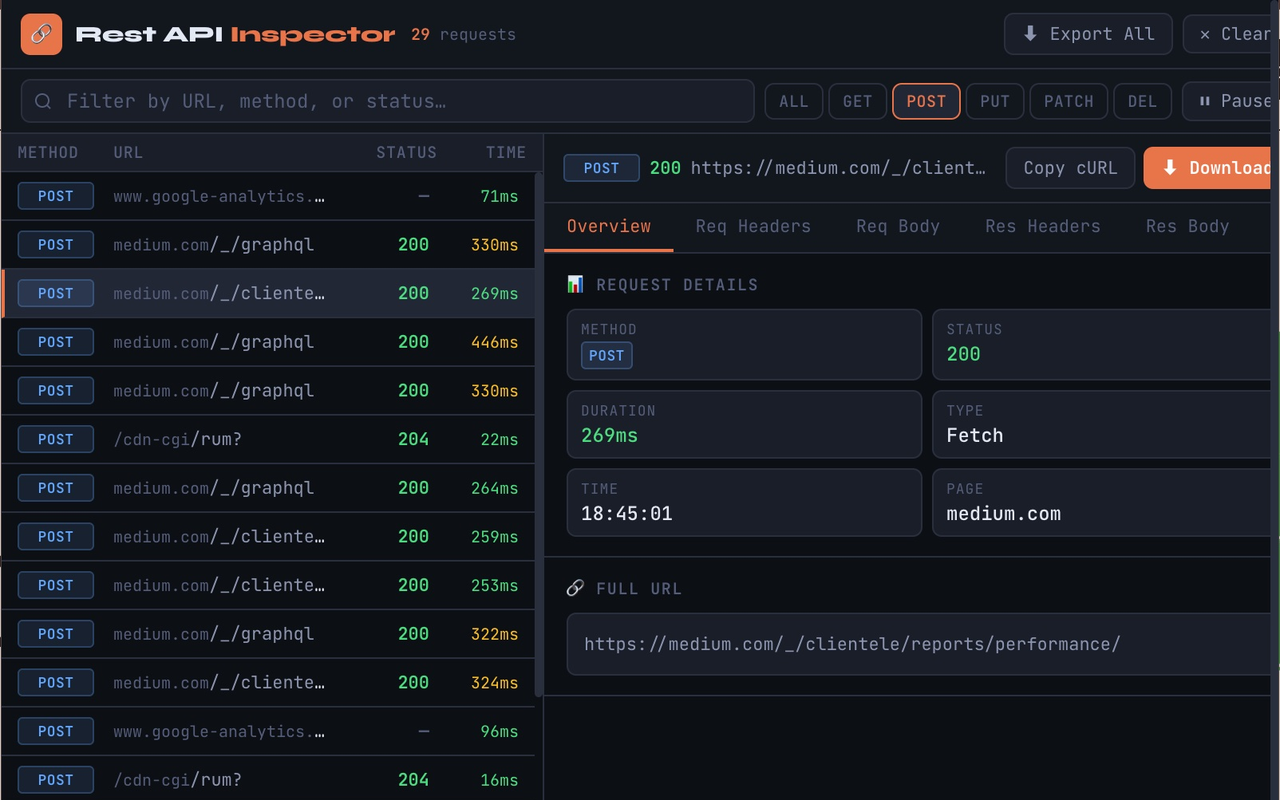Image resolution: width=1280 pixels, height=800 pixels.
Task: Click the pause icon in the toolbar
Action: [x=1204, y=101]
